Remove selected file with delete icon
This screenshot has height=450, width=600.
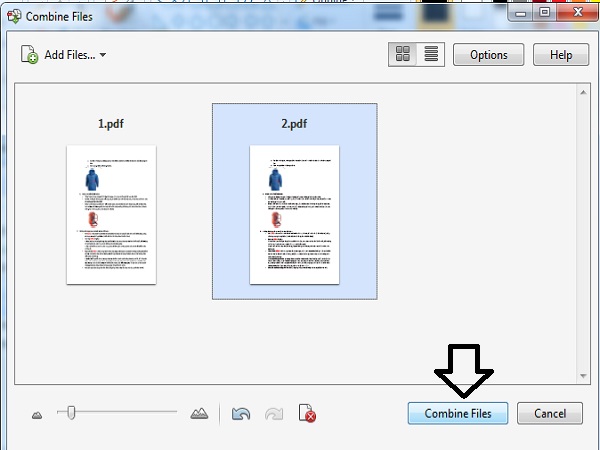(x=307, y=413)
